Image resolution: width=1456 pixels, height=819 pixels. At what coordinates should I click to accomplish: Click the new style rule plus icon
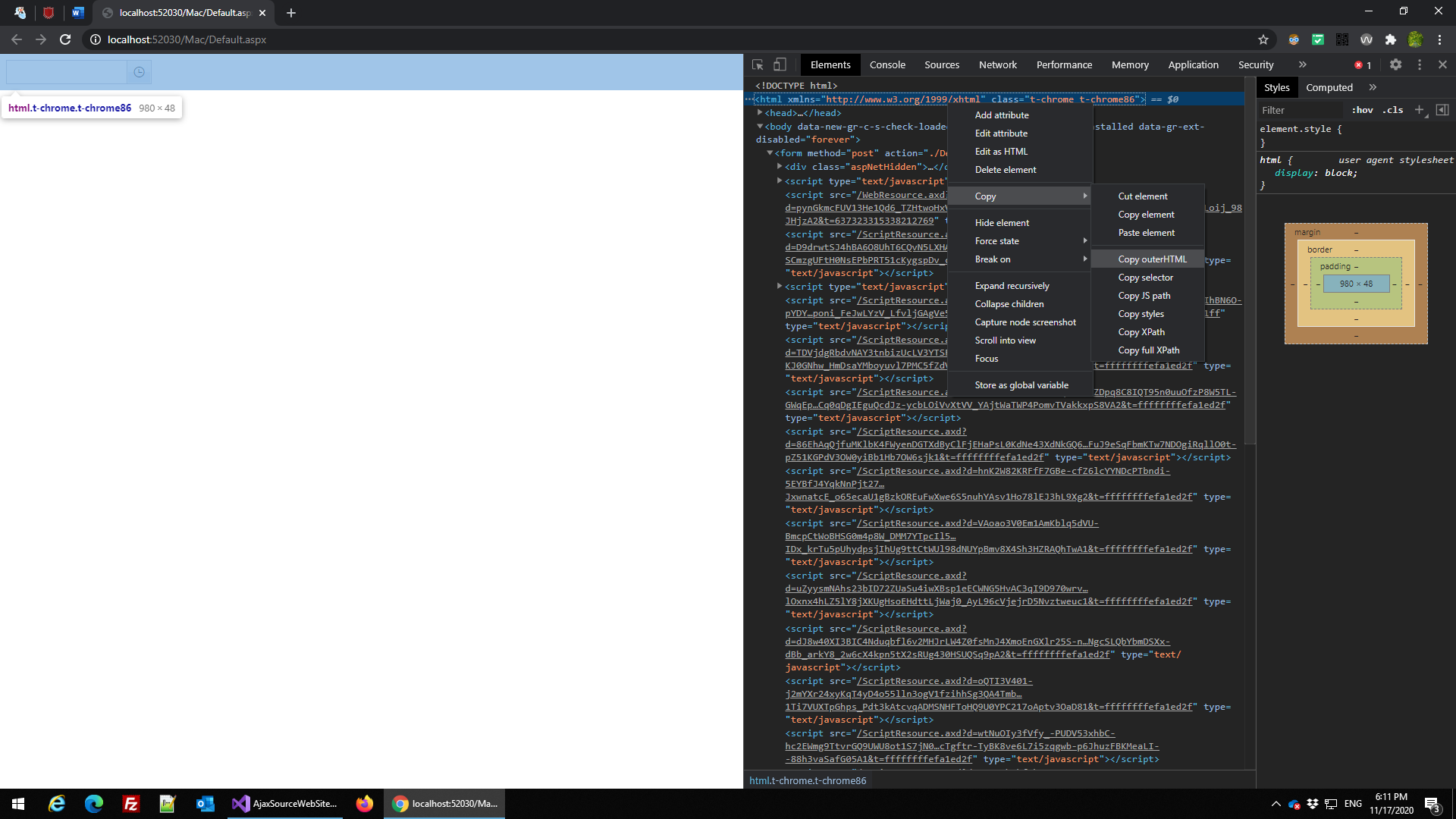1419,110
